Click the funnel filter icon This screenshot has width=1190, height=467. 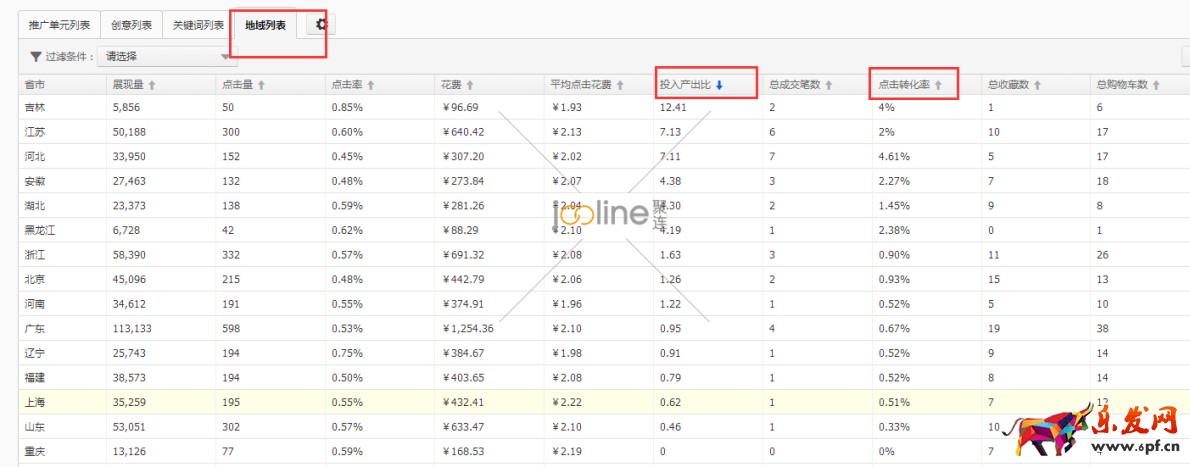tap(36, 57)
